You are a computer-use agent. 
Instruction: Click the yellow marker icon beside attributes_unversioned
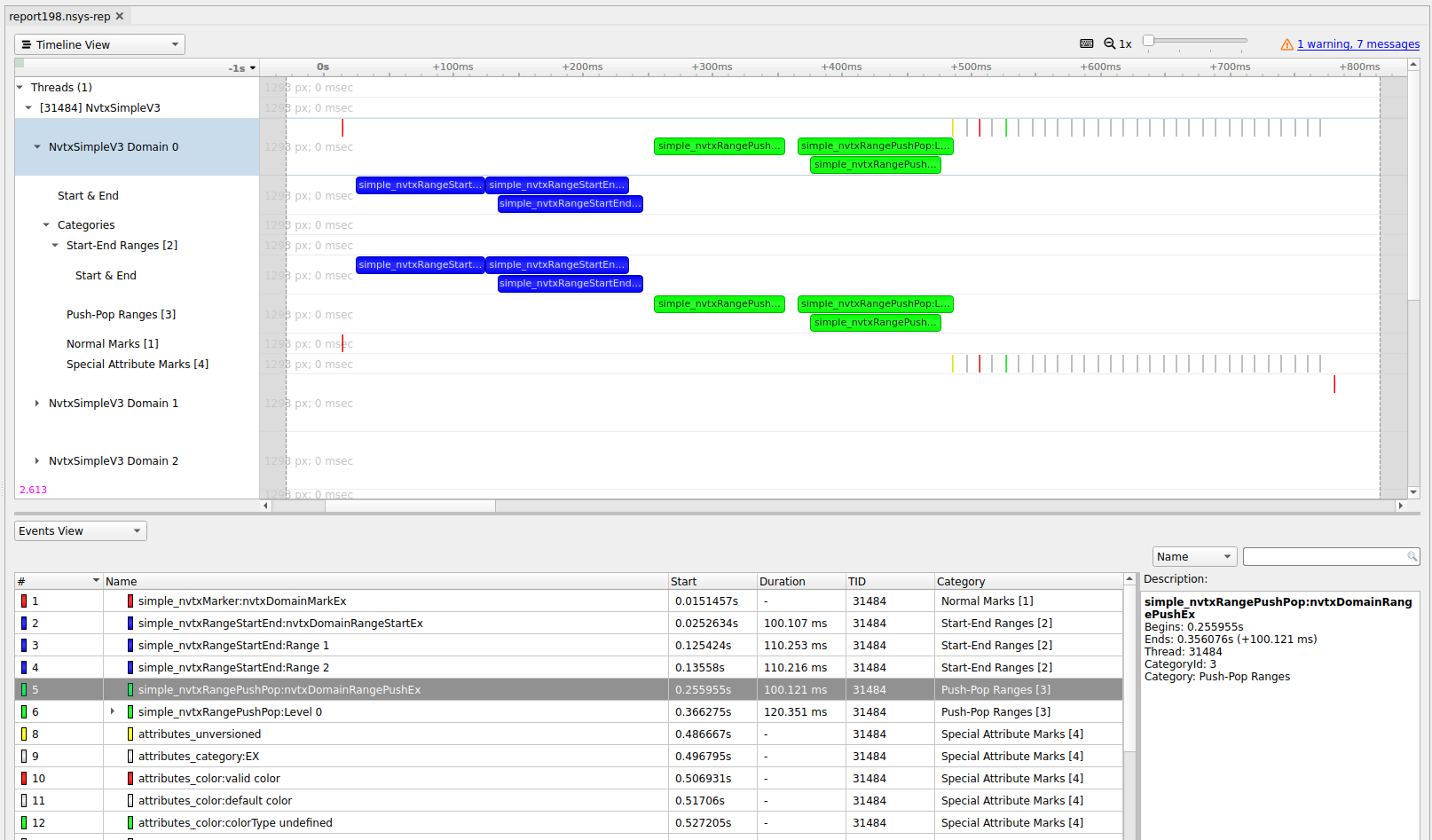[x=130, y=734]
